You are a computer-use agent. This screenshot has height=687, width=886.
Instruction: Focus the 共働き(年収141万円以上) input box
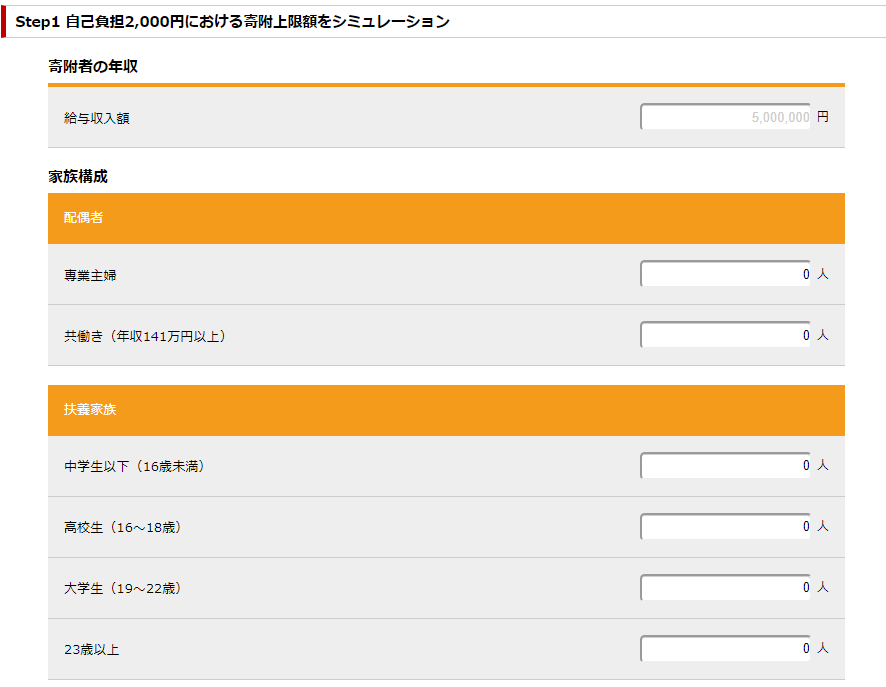(x=725, y=335)
